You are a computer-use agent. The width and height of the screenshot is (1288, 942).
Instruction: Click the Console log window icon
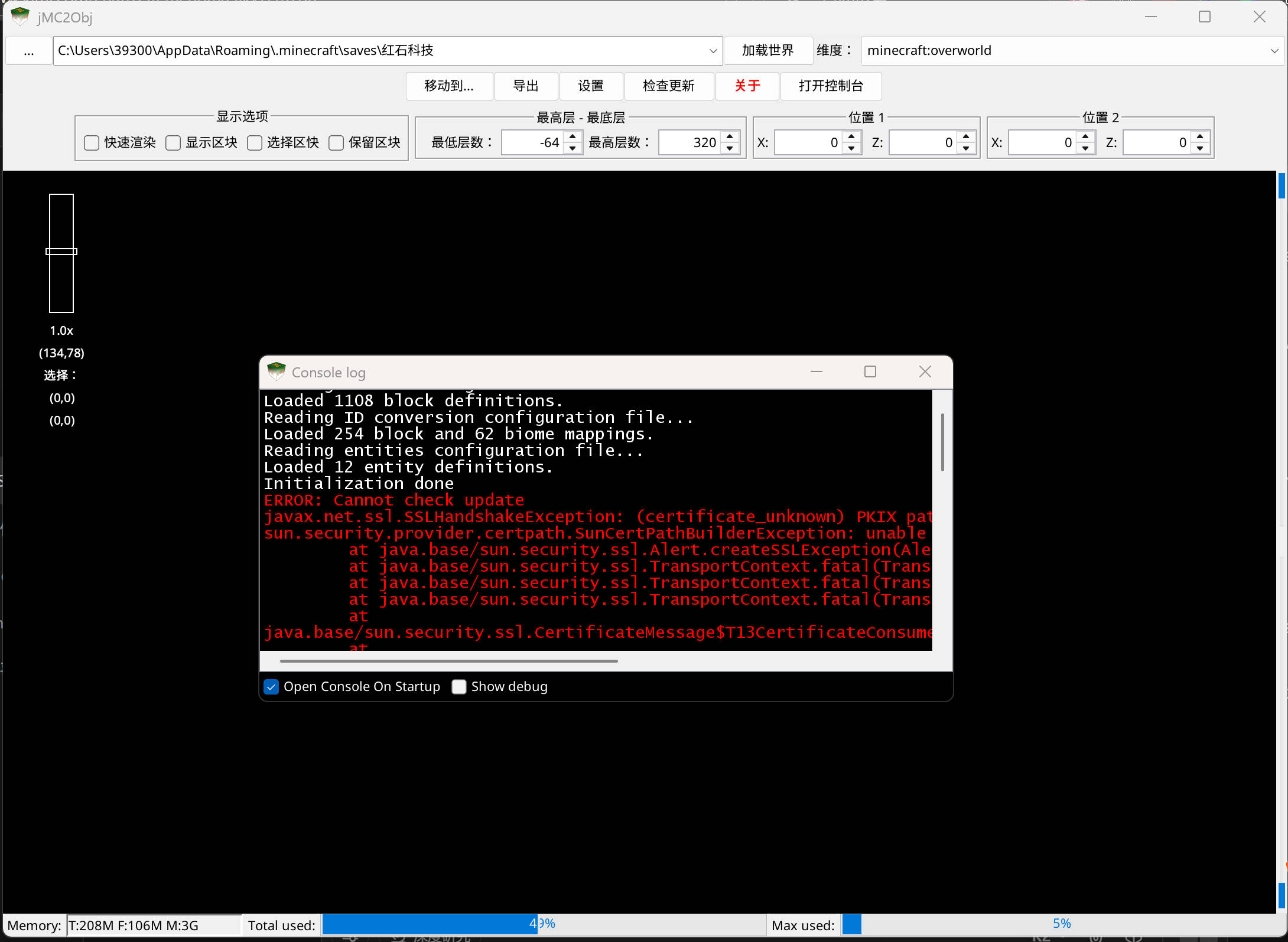(276, 372)
